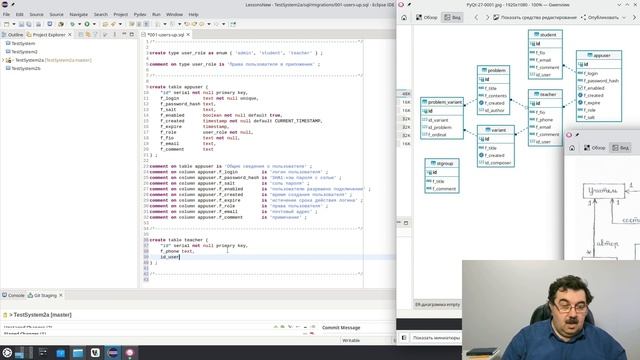Click Browse (Обзор) in second Gwenview window
640x360 pixels.
(x=594, y=148)
